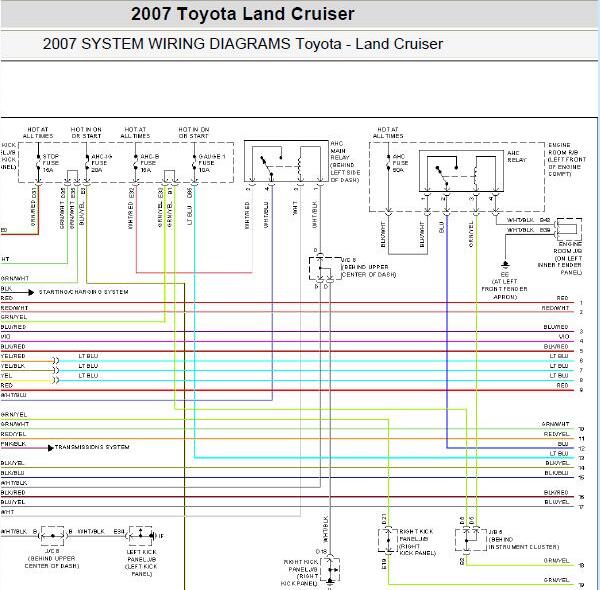Click the wire number 19 at right edge
The image size is (600, 590).
pos(581,585)
